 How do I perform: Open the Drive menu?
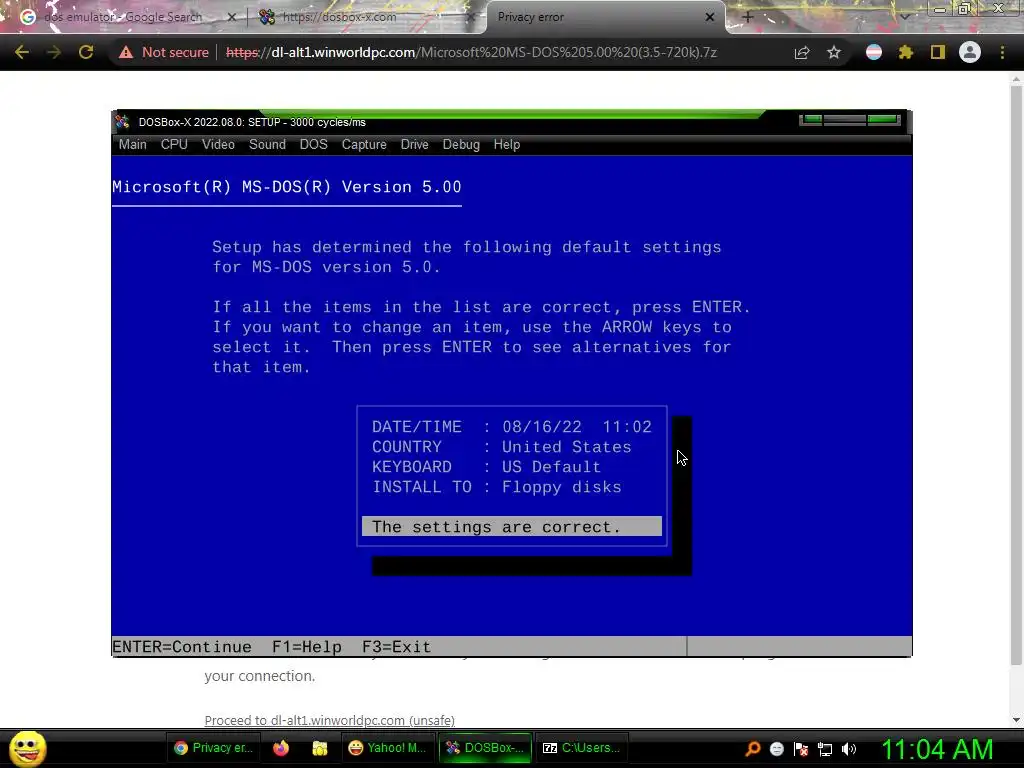(x=415, y=144)
